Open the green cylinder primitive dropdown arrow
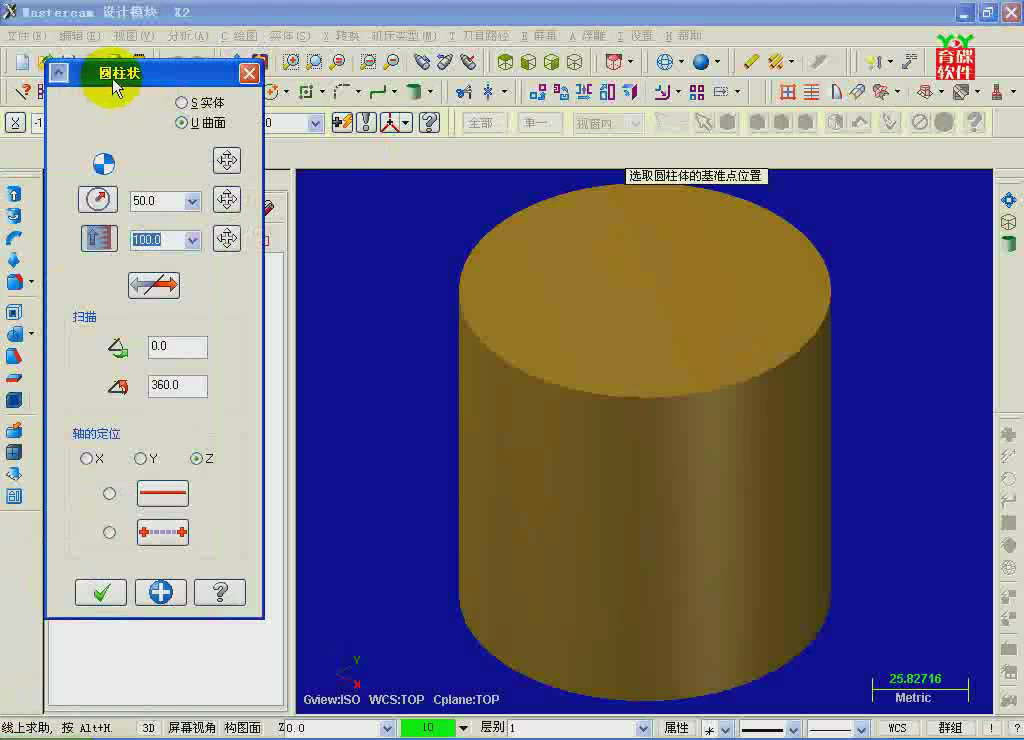 pos(430,92)
